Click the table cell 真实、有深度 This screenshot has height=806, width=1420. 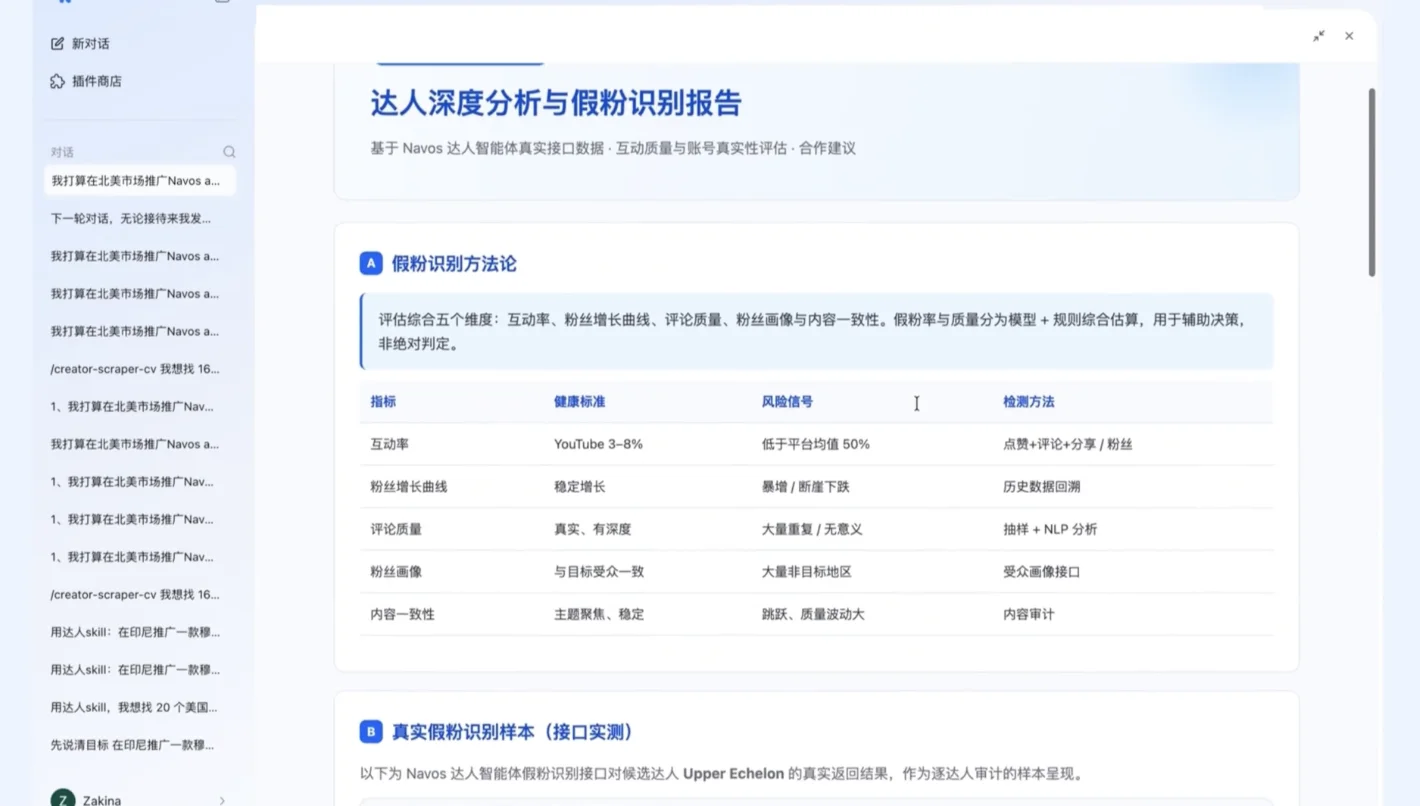(x=593, y=529)
